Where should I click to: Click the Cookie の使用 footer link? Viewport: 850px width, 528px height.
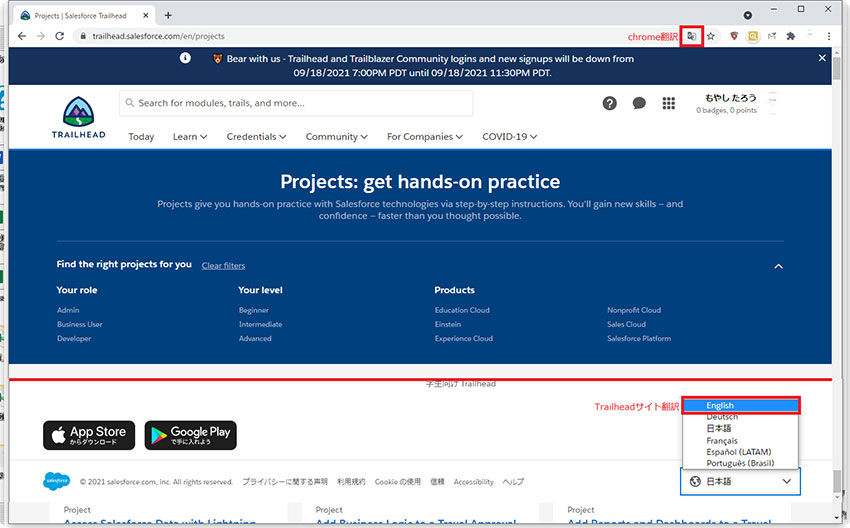pos(397,481)
